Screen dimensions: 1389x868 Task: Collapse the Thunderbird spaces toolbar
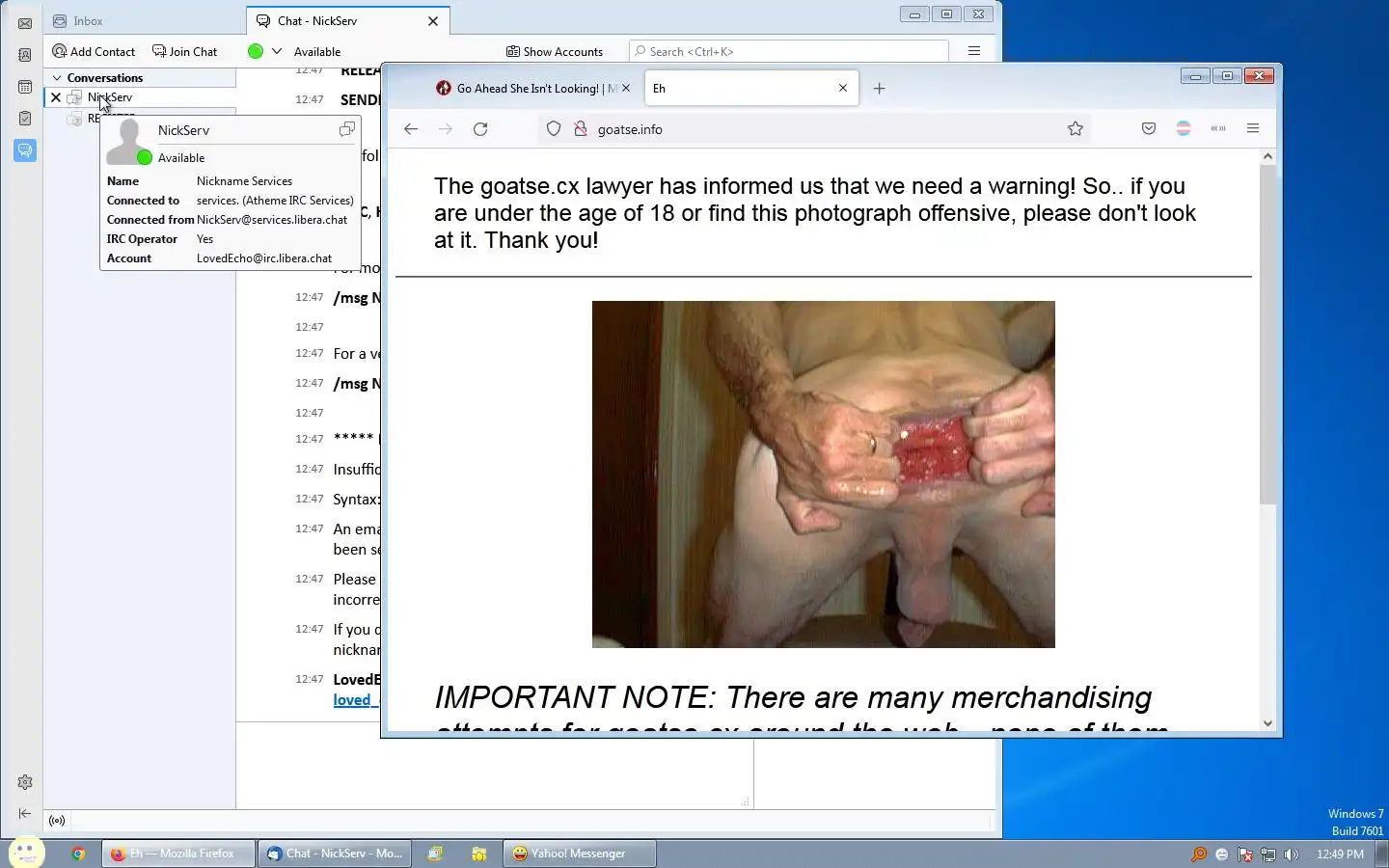pyautogui.click(x=25, y=814)
